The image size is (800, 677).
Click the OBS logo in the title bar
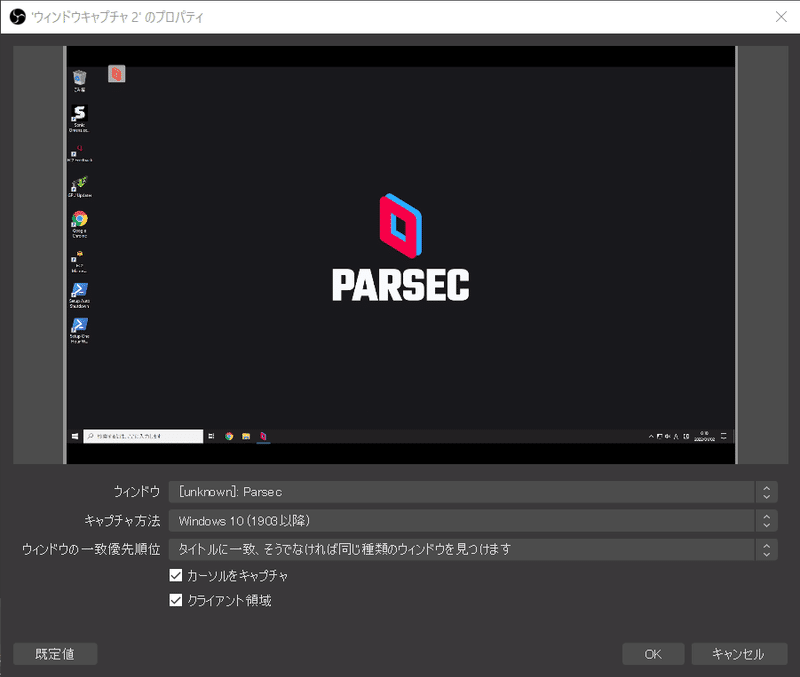(17, 17)
